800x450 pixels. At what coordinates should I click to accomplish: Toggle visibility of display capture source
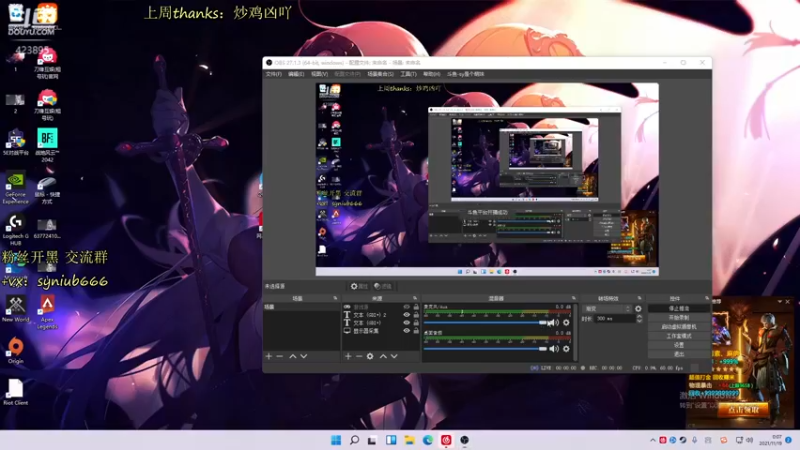407,331
